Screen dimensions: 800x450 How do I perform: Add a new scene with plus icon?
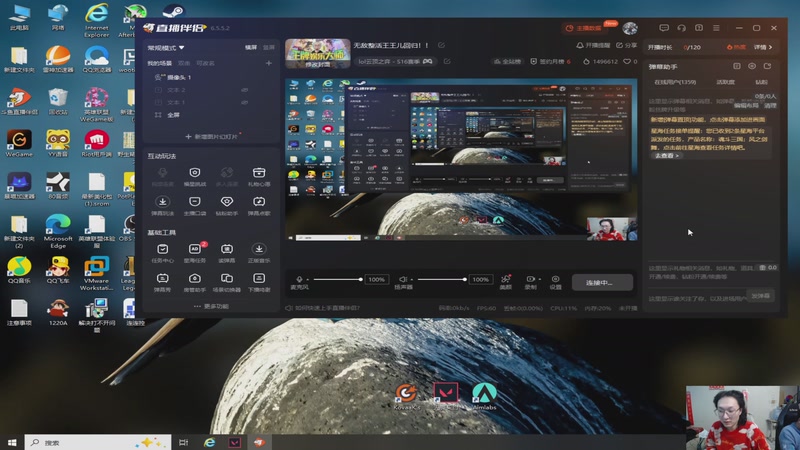tap(269, 63)
